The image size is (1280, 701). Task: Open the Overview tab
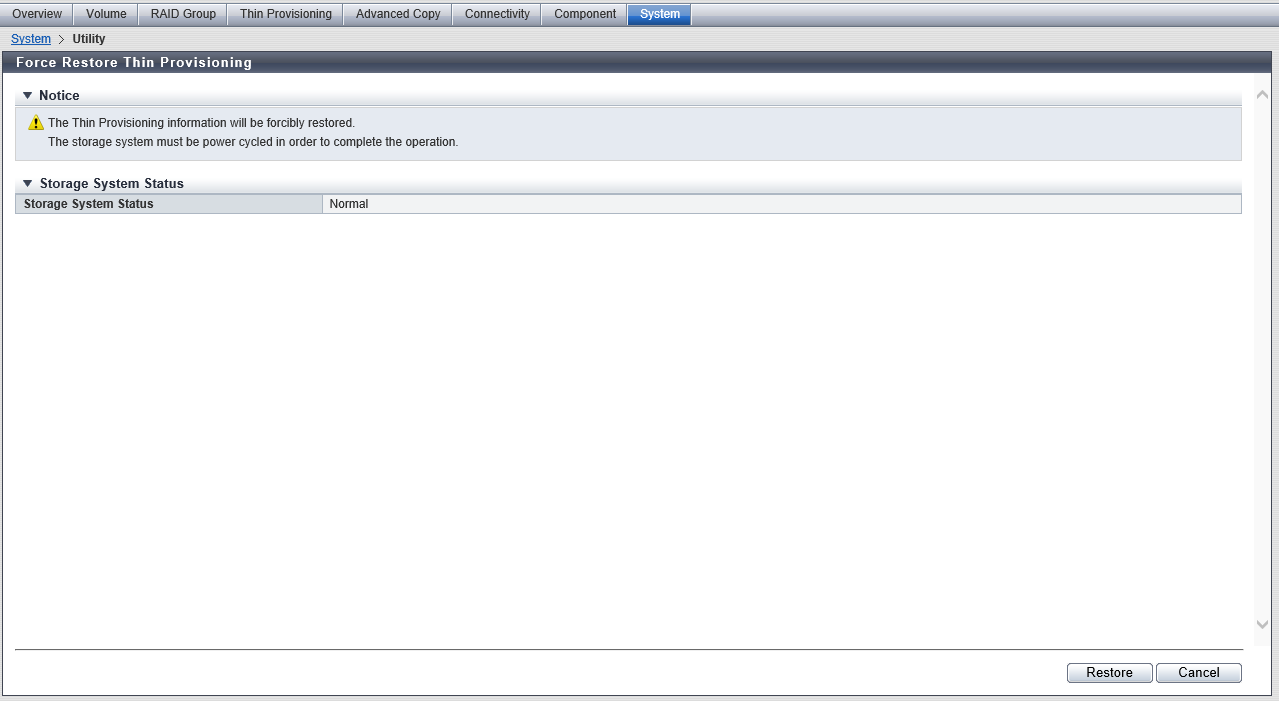[37, 14]
